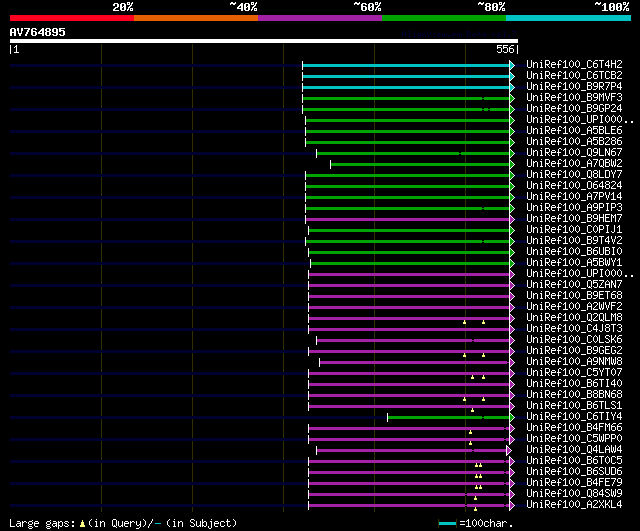This screenshot has width=640, height=531.
Task: Click UniRef100_B4FE79 label
Action: tap(574, 483)
